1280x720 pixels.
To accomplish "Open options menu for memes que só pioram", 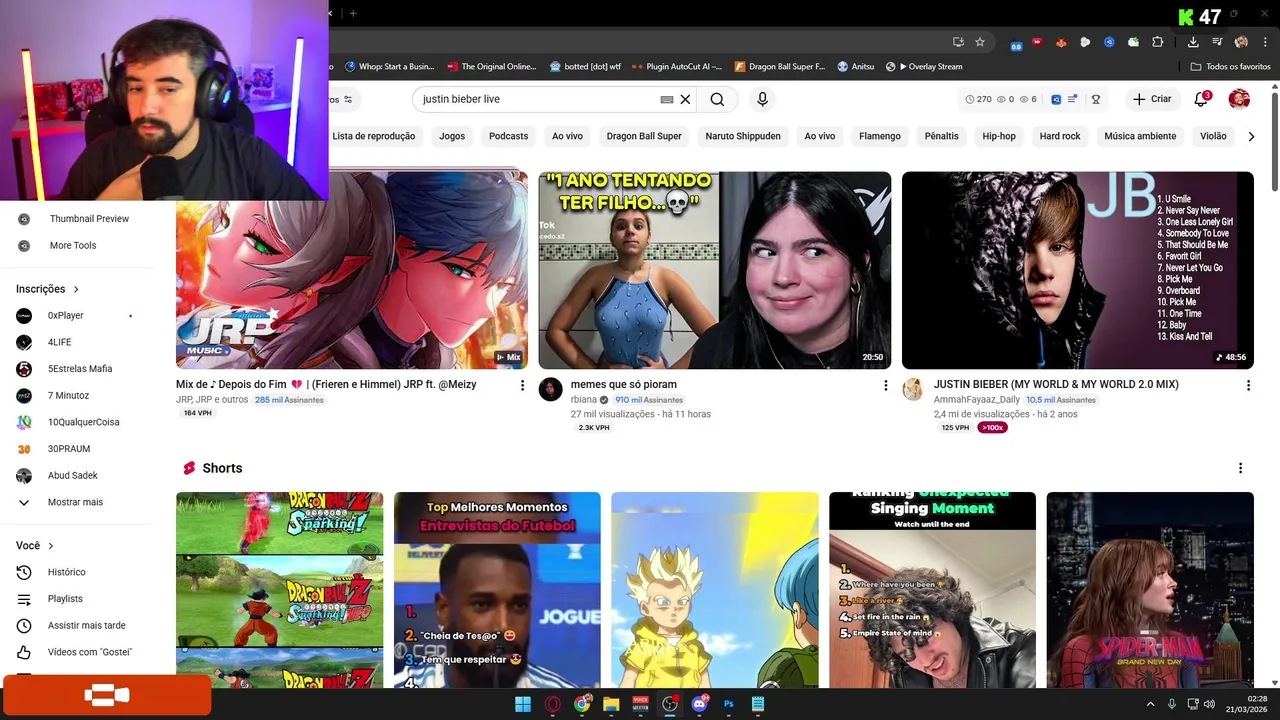I will pos(885,385).
